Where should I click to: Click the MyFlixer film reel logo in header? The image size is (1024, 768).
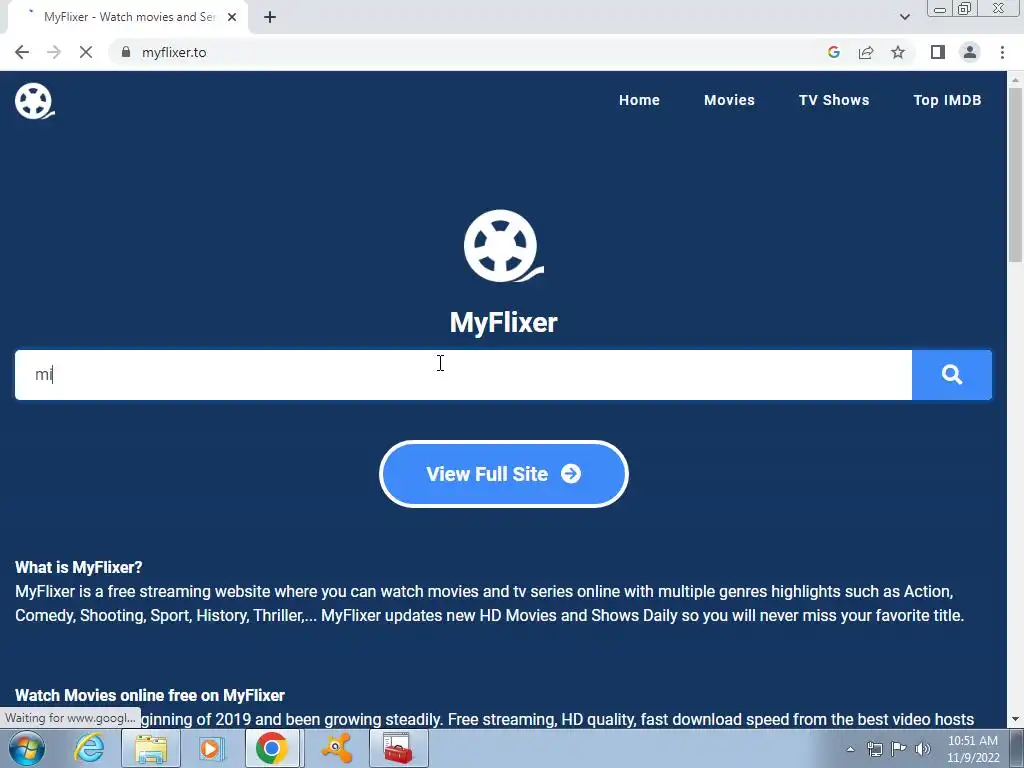coord(35,101)
